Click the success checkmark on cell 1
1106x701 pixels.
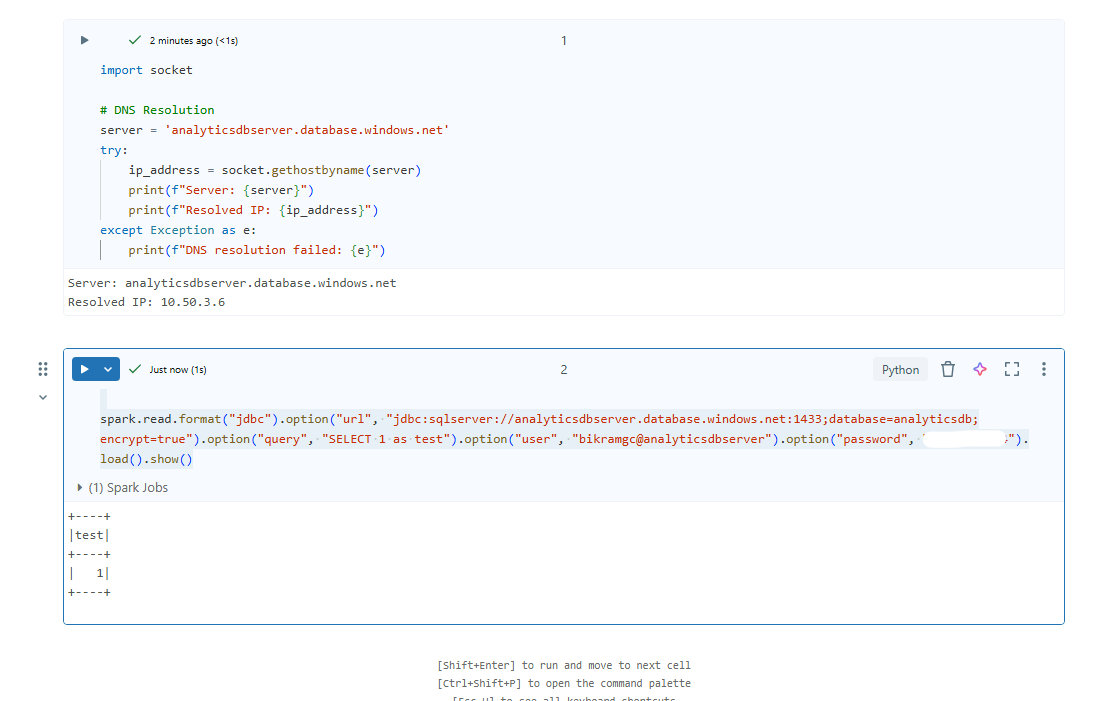[134, 40]
